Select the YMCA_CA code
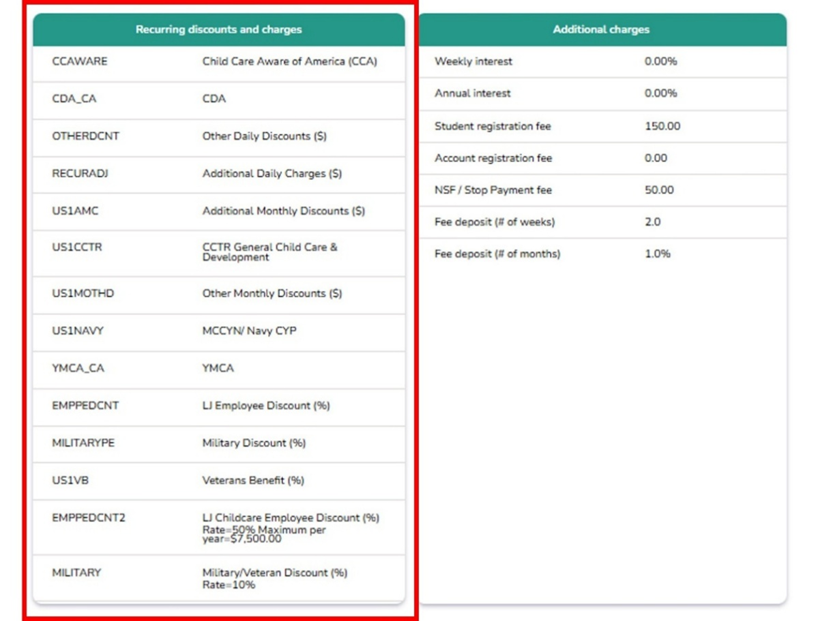 pos(78,369)
